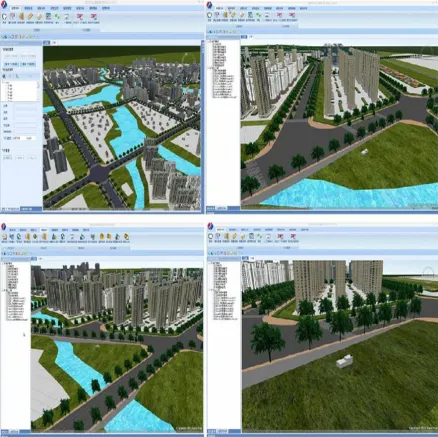Select the white pointer tool in top-left window ribbon

click(5, 16)
